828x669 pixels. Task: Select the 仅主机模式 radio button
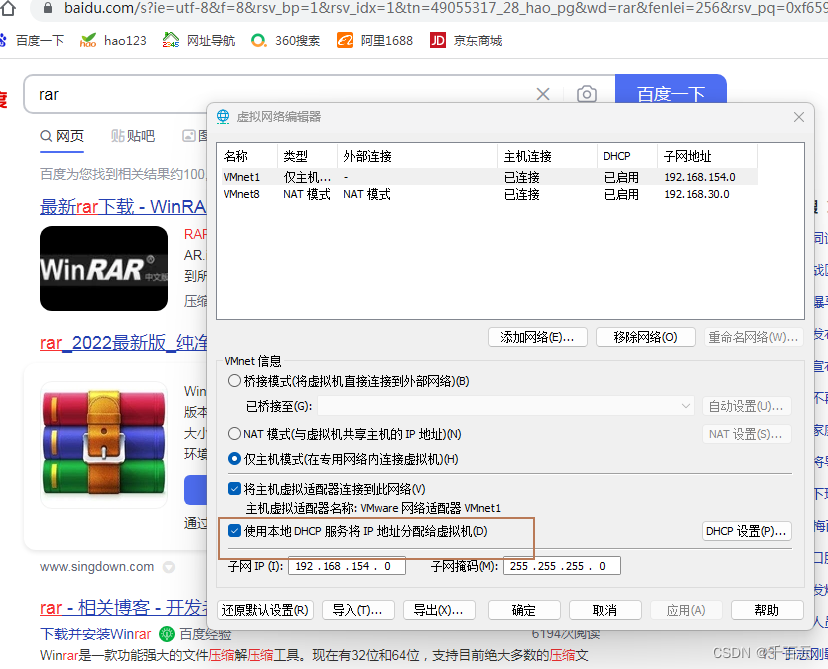click(x=234, y=459)
